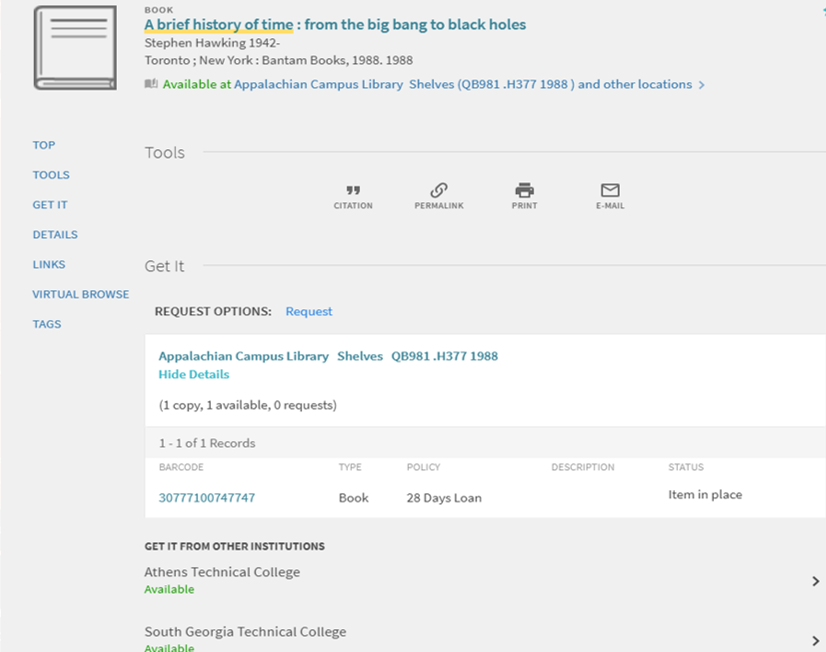Click the Citation quote icon

click(352, 191)
